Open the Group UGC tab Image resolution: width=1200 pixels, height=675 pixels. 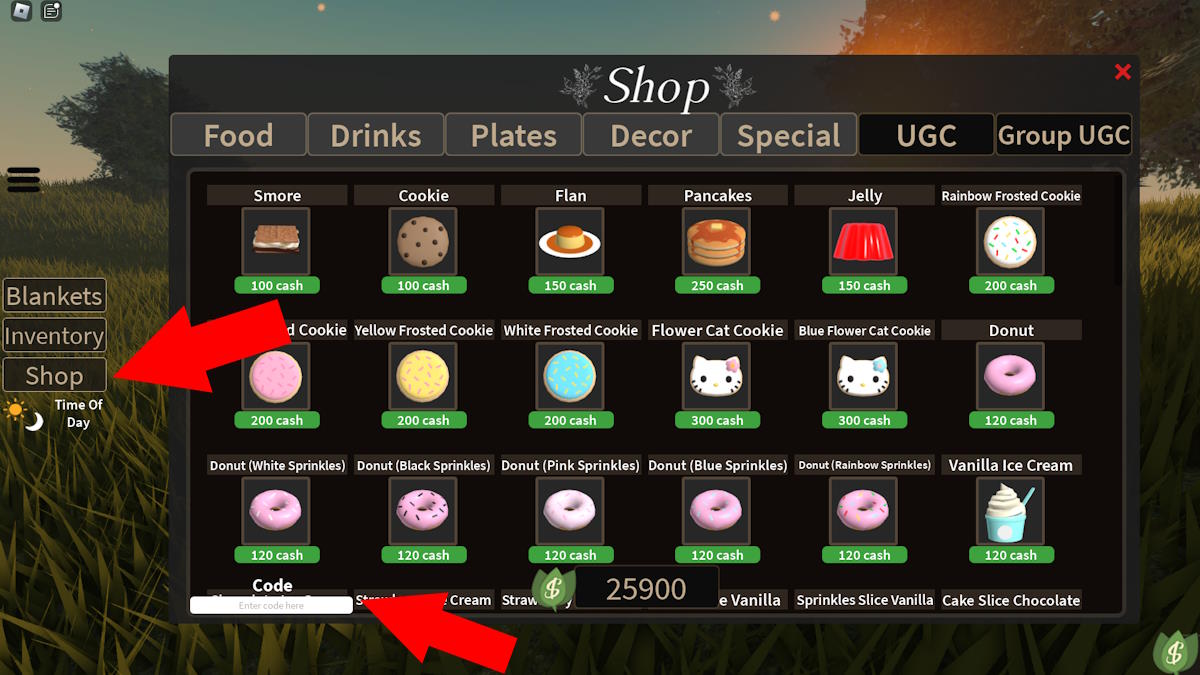point(1064,135)
